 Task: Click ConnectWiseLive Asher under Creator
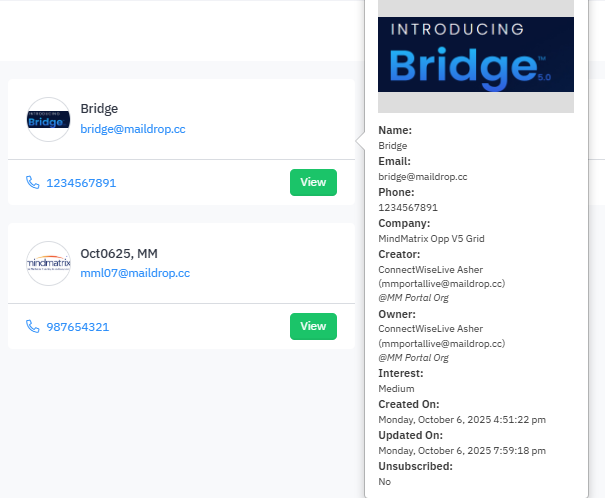(x=430, y=270)
